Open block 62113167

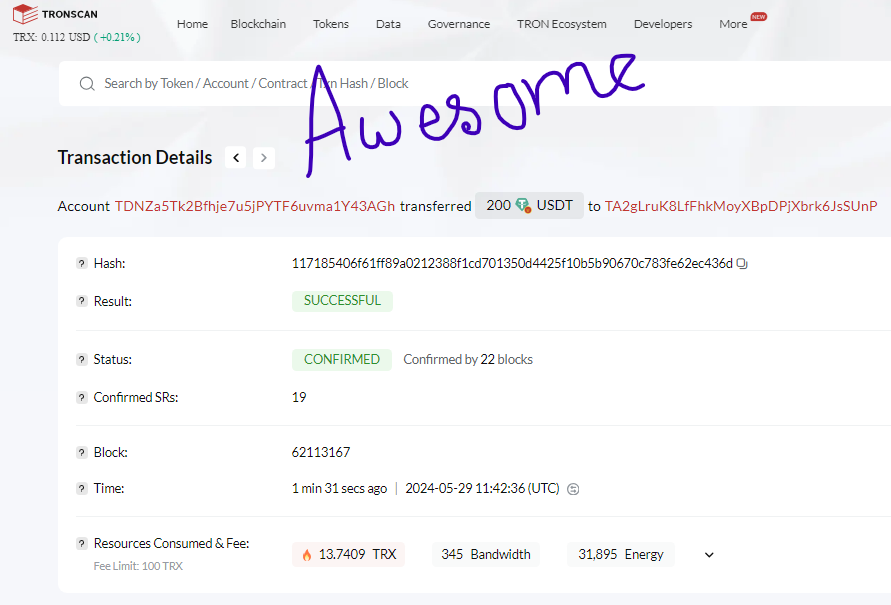pyautogui.click(x=321, y=453)
